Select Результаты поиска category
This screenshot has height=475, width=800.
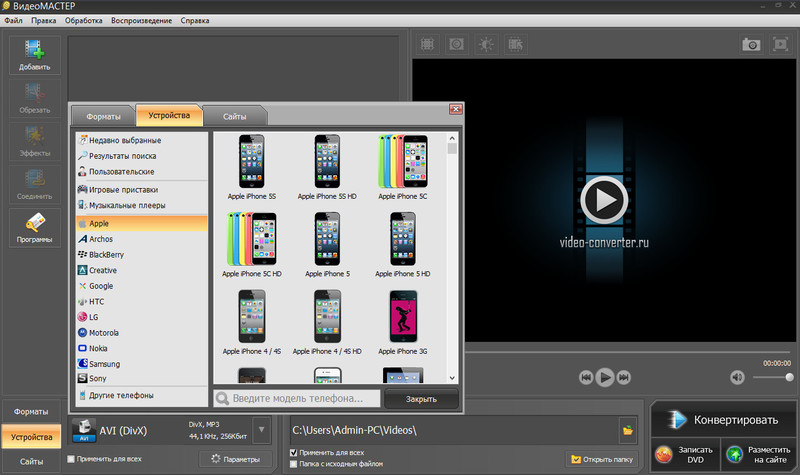click(142, 156)
